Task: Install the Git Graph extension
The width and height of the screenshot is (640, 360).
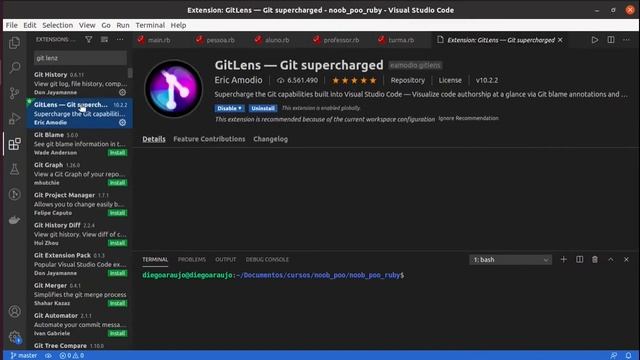Action: pos(117,183)
